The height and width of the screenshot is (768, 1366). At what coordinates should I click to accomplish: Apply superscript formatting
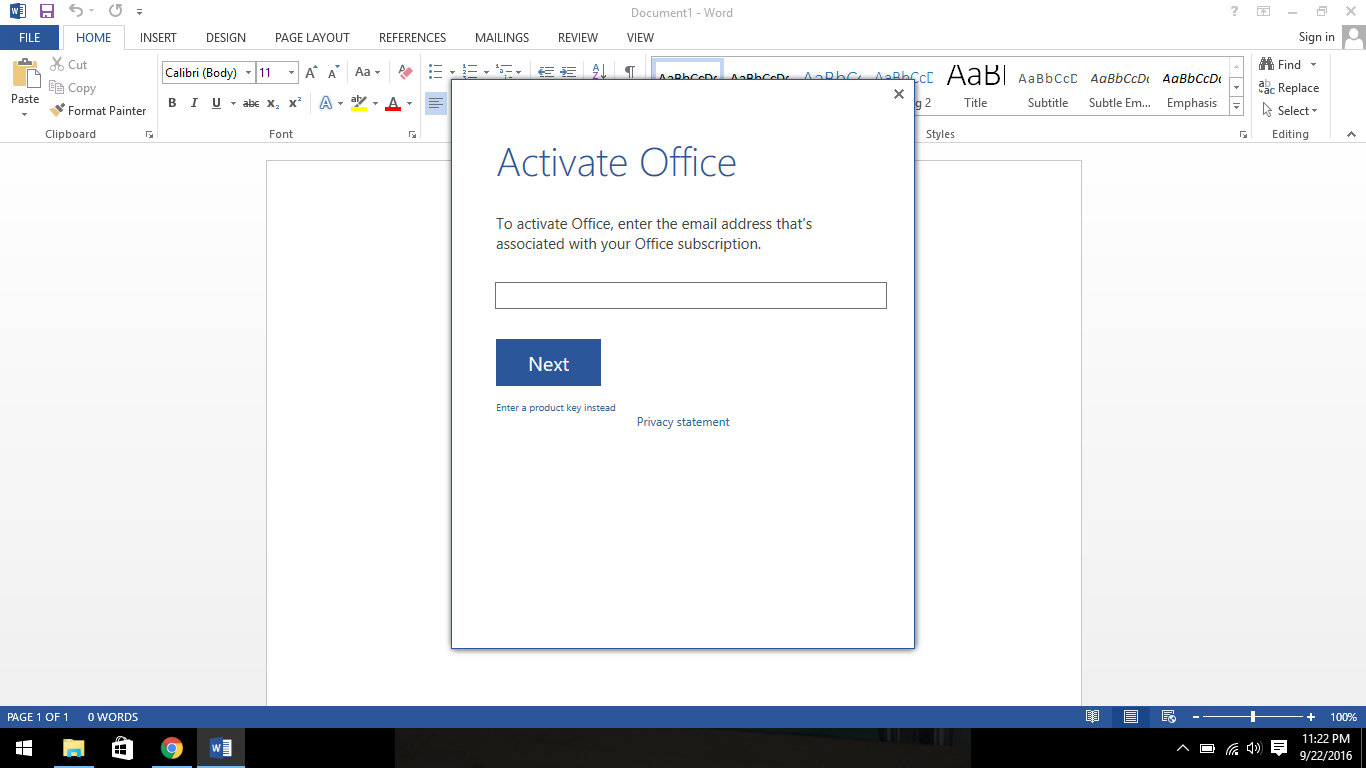coord(295,103)
